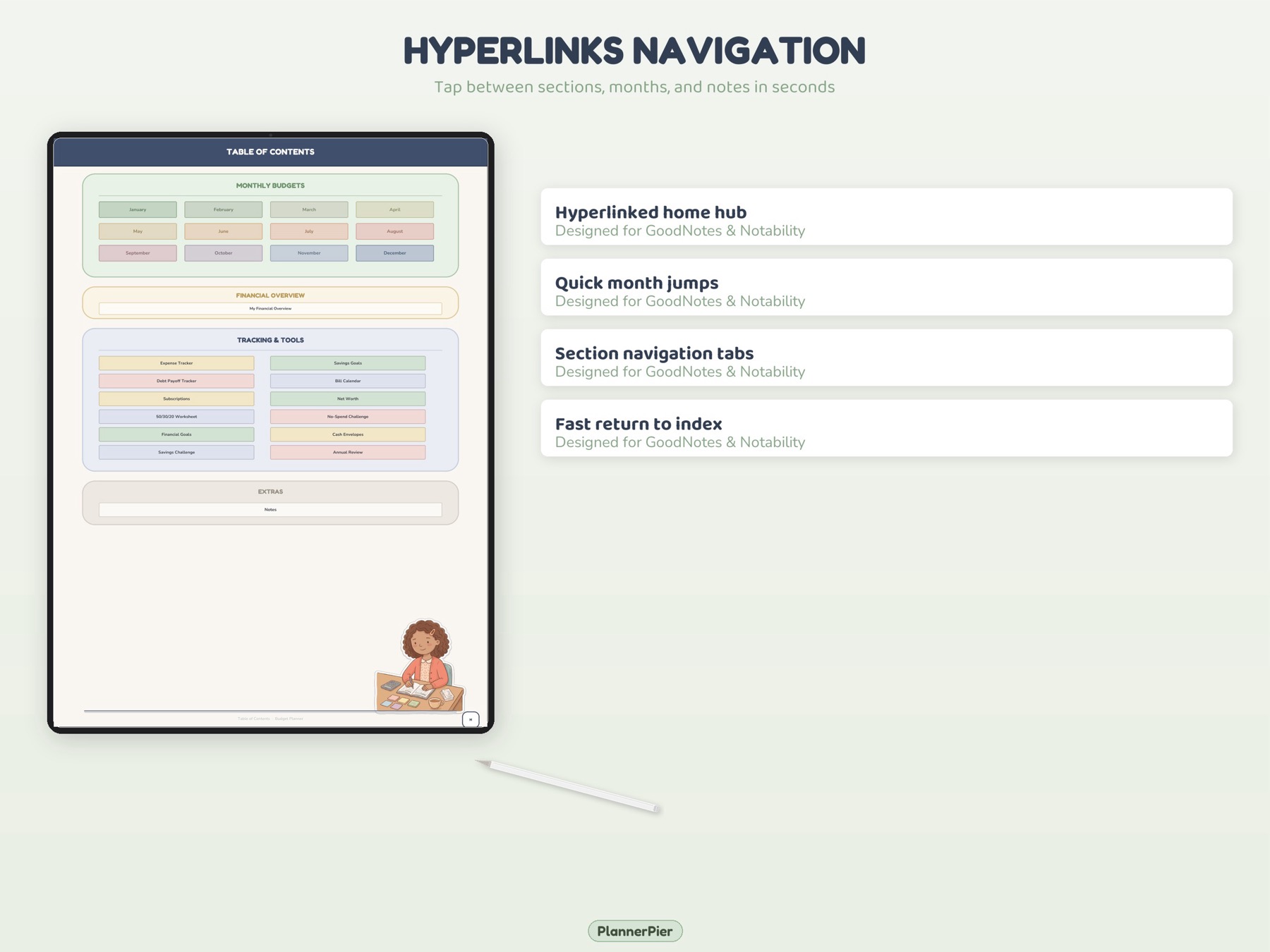Image resolution: width=1270 pixels, height=952 pixels.
Task: Open the 50/30/20 Worksheet
Action: click(x=176, y=416)
